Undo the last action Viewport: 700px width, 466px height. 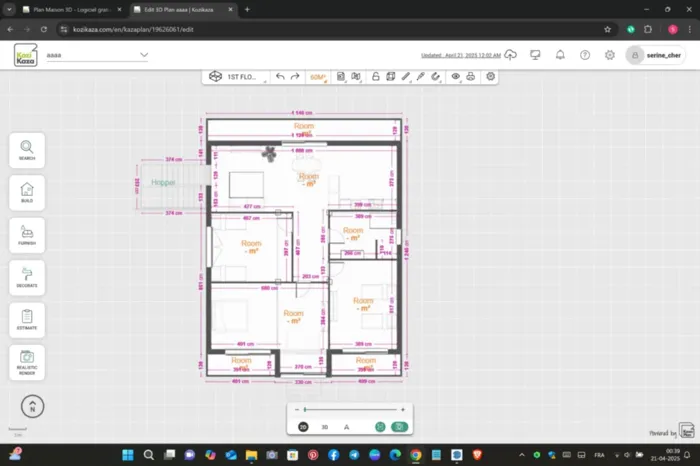click(280, 76)
